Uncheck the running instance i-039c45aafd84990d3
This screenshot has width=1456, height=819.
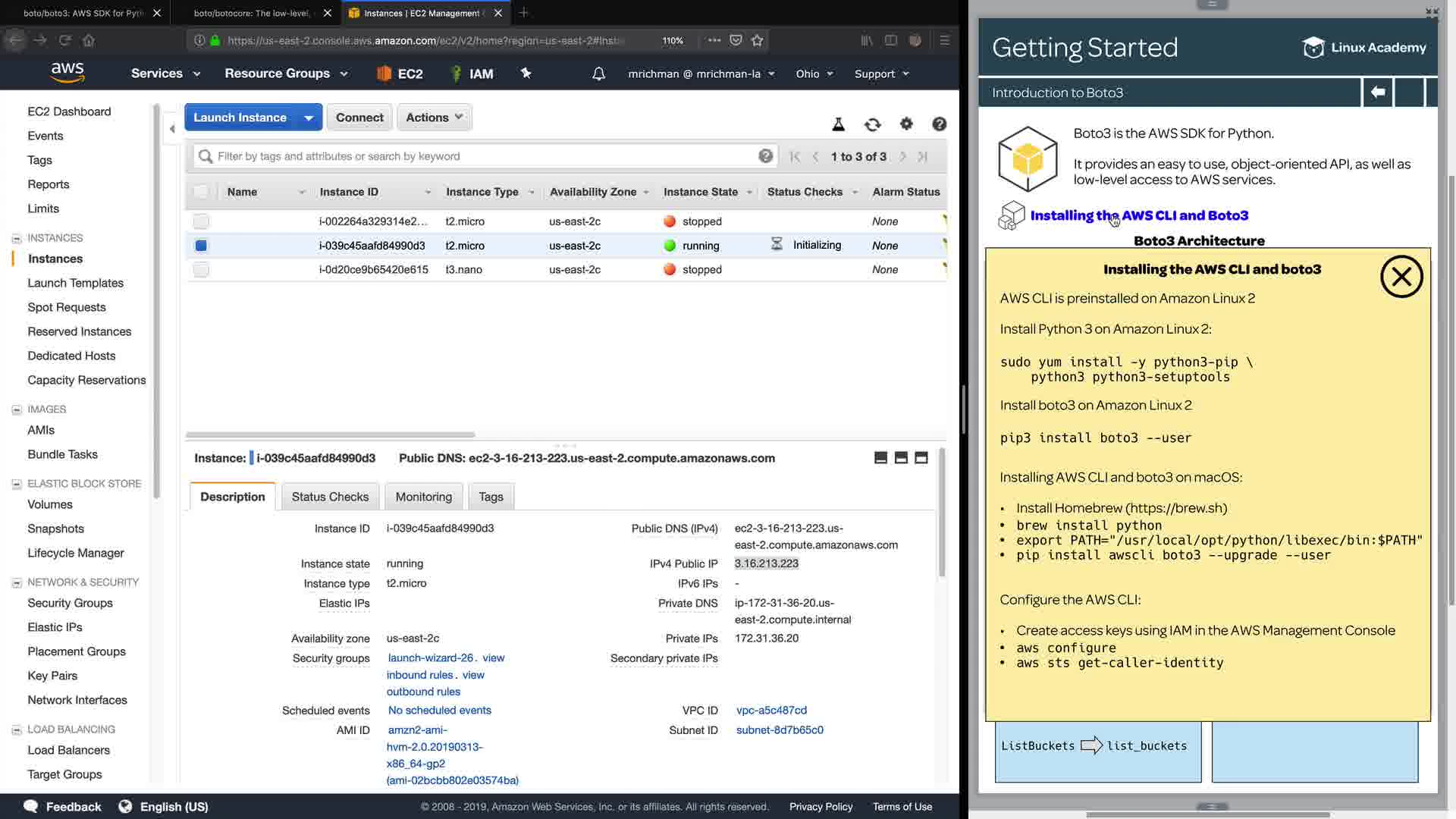click(x=201, y=246)
